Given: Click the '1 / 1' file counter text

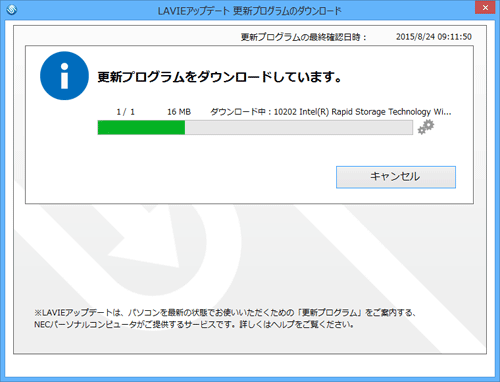Looking at the screenshot, I should pos(126,112).
